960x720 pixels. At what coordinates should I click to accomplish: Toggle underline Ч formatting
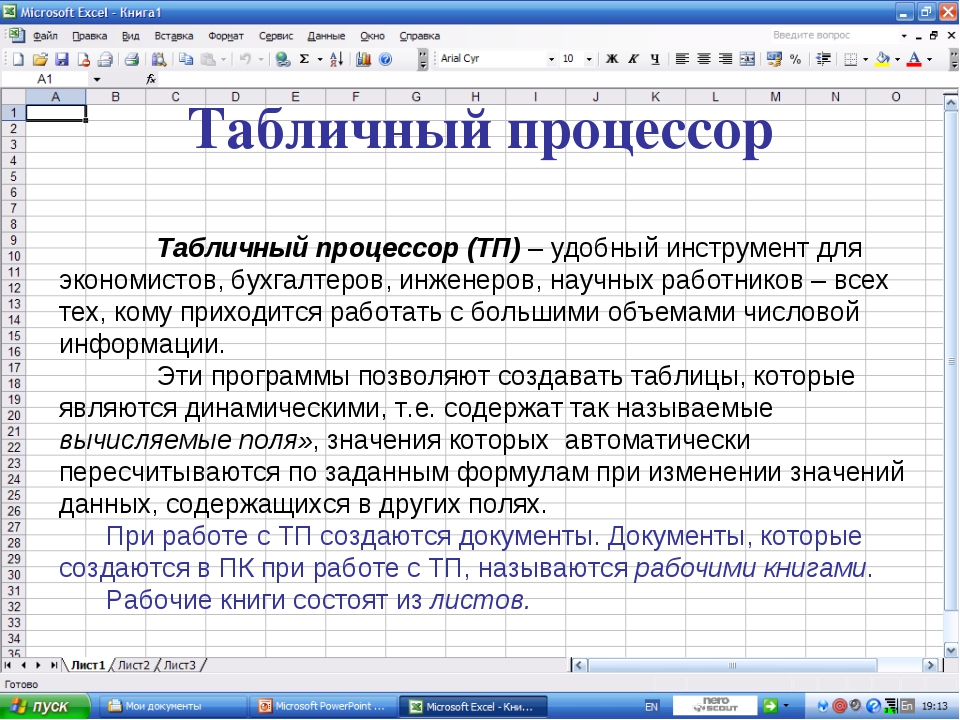(x=654, y=59)
